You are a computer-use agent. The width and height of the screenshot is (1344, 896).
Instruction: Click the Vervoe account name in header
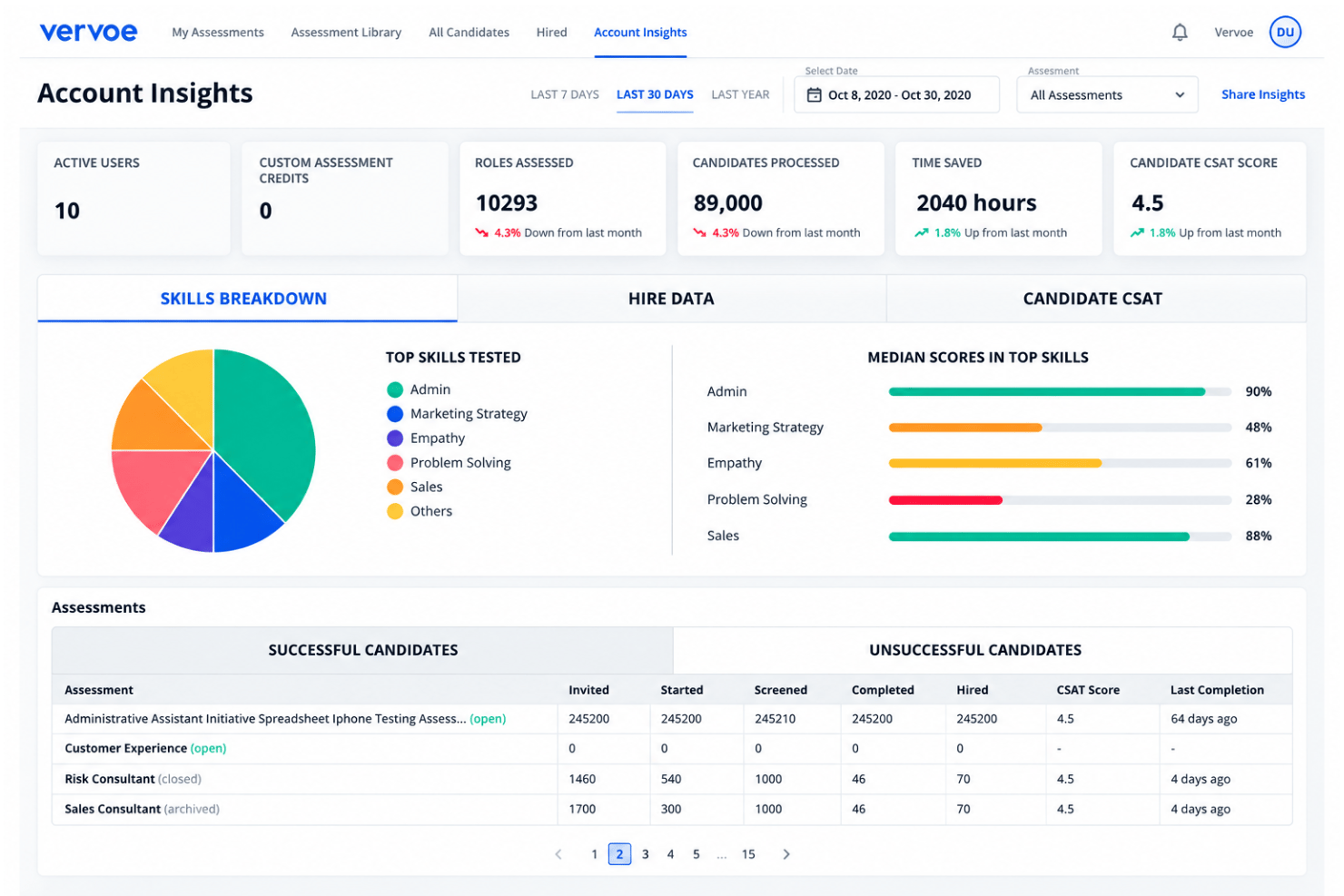[1233, 33]
